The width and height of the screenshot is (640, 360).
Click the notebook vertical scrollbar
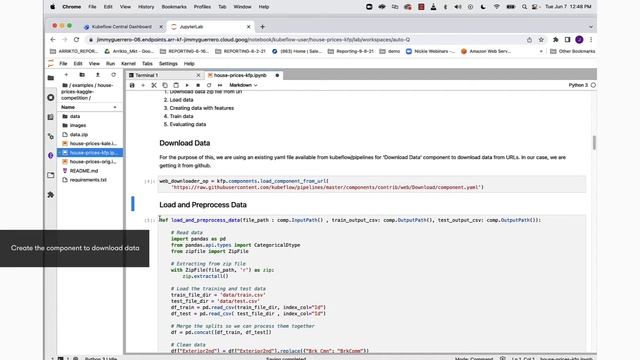click(x=594, y=142)
